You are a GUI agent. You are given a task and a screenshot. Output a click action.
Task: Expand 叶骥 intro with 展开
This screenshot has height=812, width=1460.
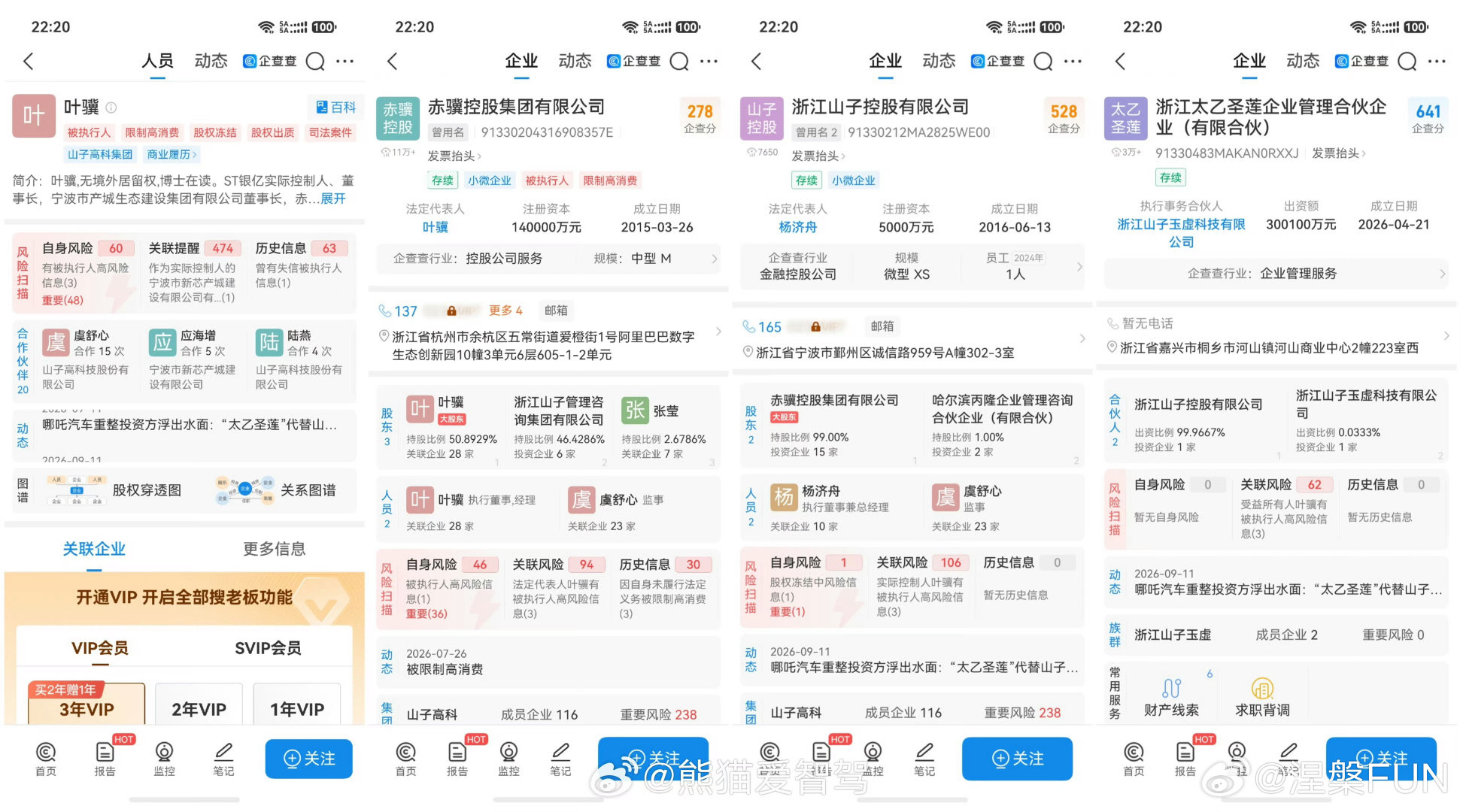[x=333, y=198]
